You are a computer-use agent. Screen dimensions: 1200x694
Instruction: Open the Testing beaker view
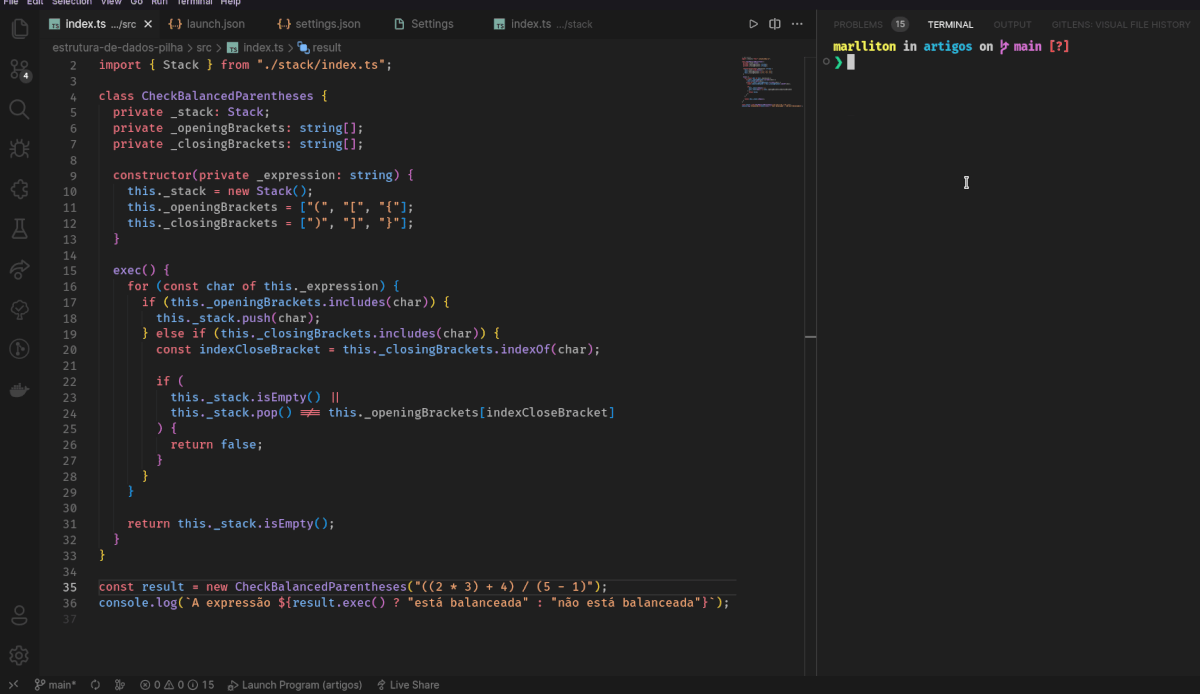click(19, 229)
